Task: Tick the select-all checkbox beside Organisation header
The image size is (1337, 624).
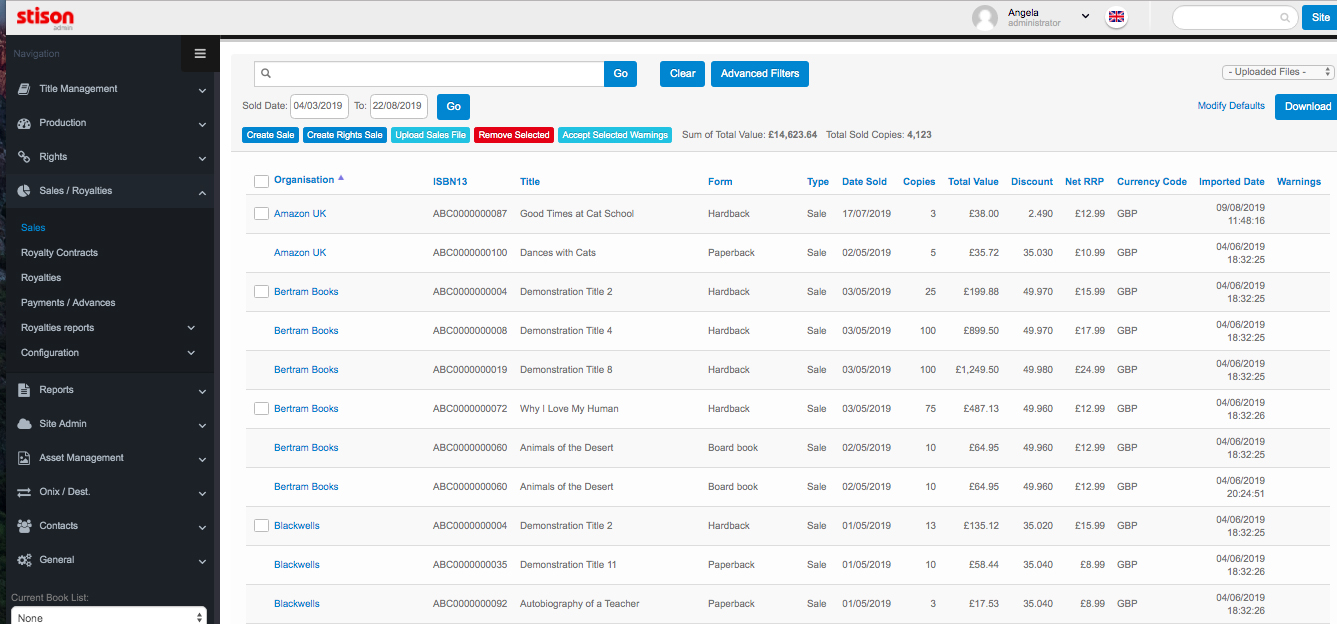Action: click(x=261, y=181)
